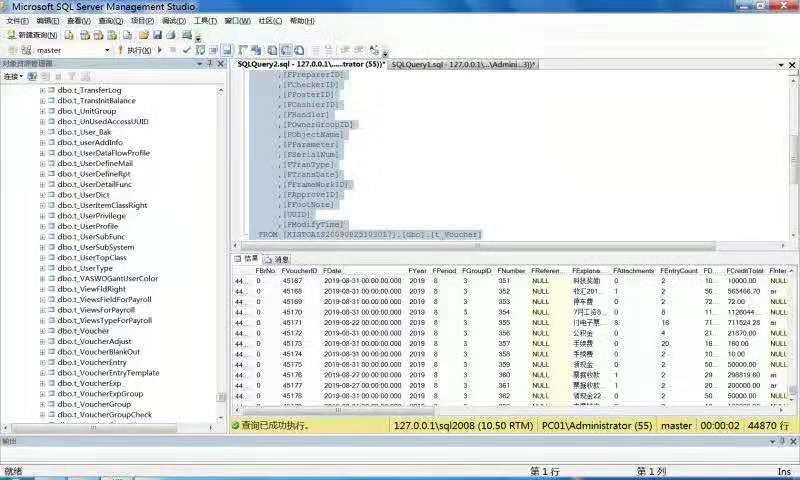Open the Query (查询) menu
The width and height of the screenshot is (800, 480).
pos(110,21)
